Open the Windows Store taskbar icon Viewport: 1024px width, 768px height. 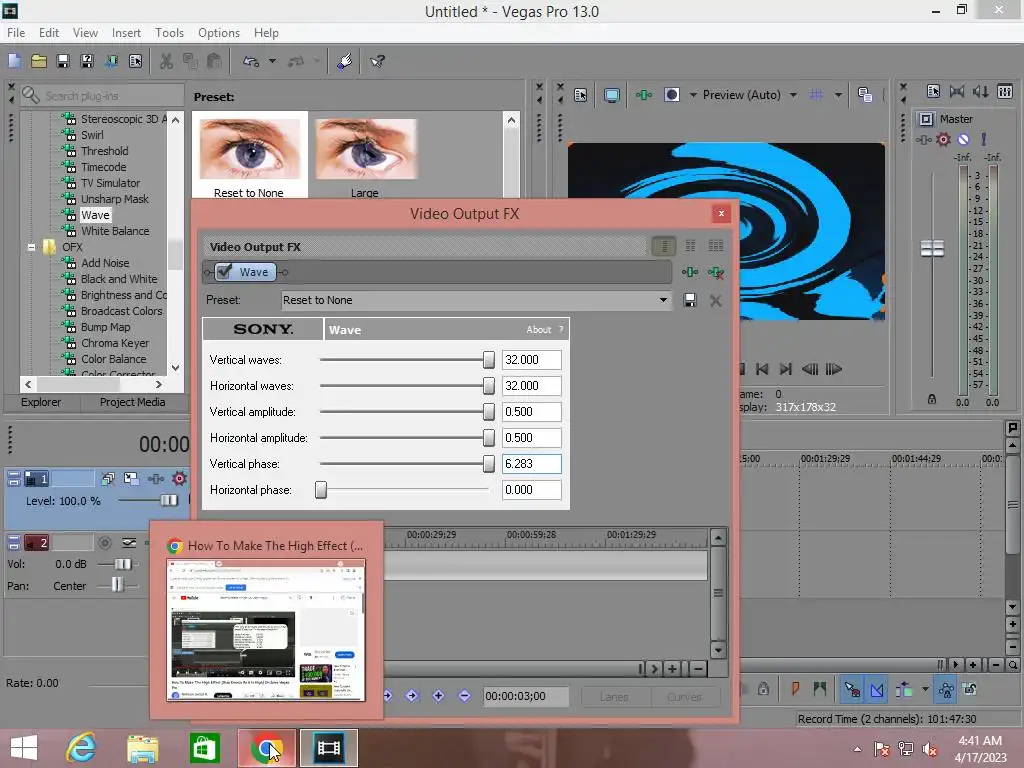204,748
